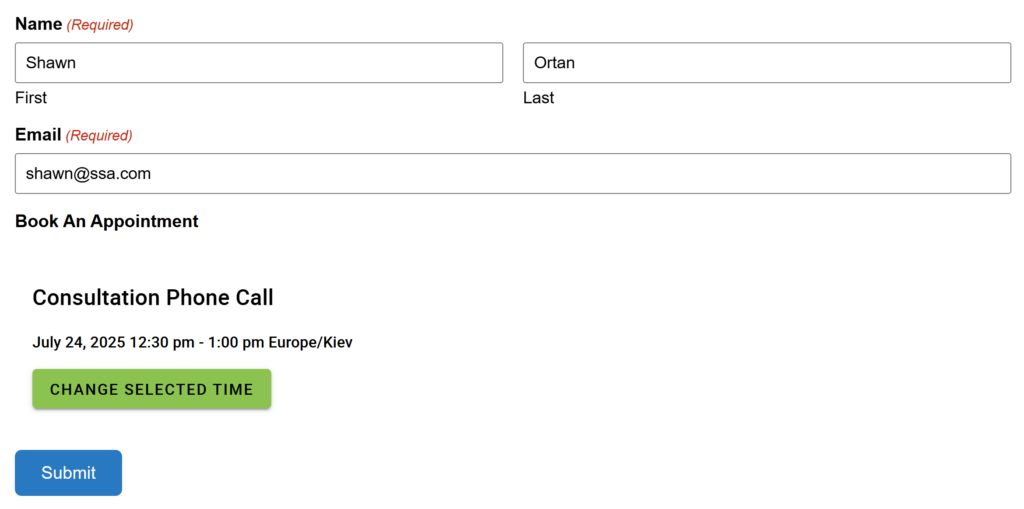Click the bold Name field label
The image size is (1024, 509).
tap(38, 23)
